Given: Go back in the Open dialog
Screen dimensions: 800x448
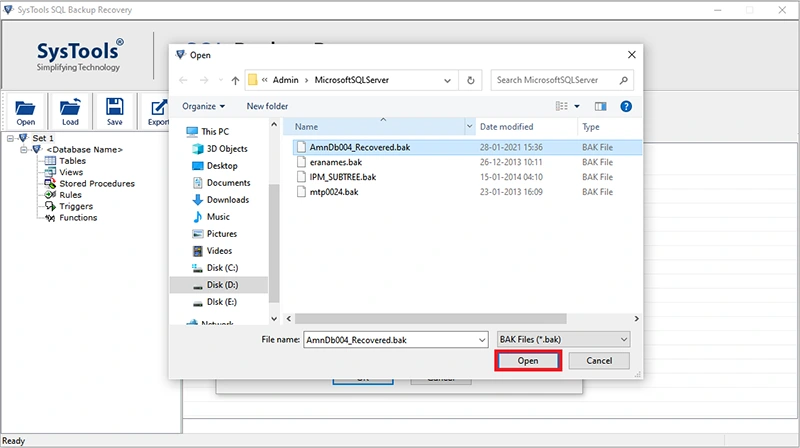Looking at the screenshot, I should [183, 80].
